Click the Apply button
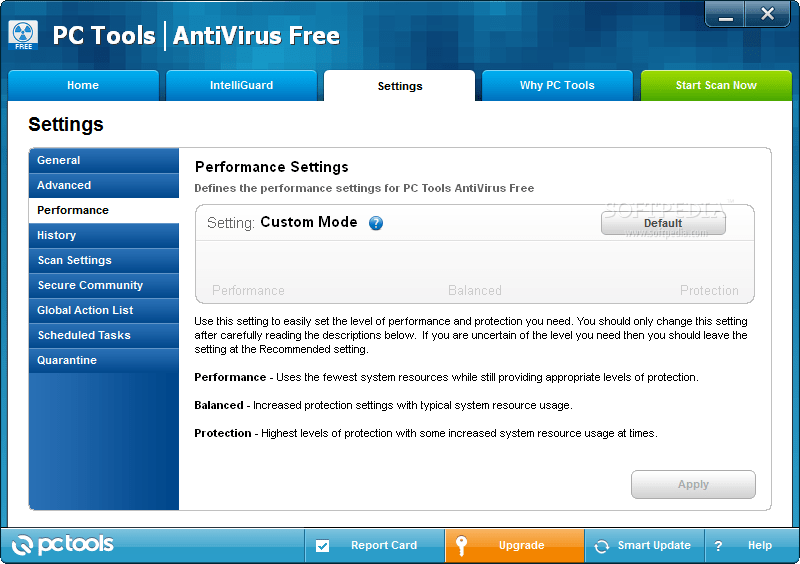The width and height of the screenshot is (800, 564). 693,484
